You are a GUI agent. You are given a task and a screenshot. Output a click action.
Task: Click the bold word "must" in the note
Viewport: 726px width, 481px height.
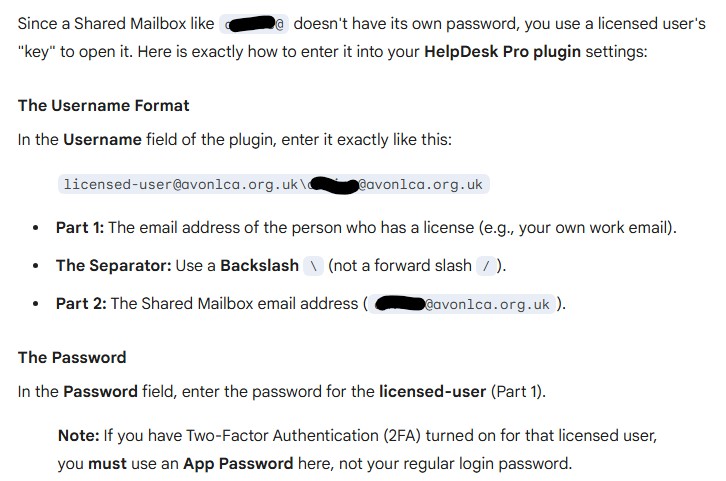click(x=107, y=463)
